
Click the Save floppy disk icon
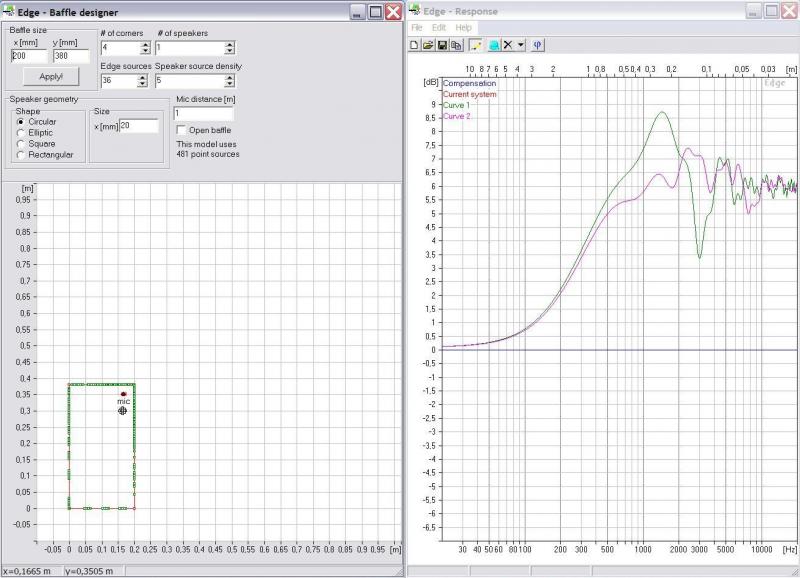[441, 45]
